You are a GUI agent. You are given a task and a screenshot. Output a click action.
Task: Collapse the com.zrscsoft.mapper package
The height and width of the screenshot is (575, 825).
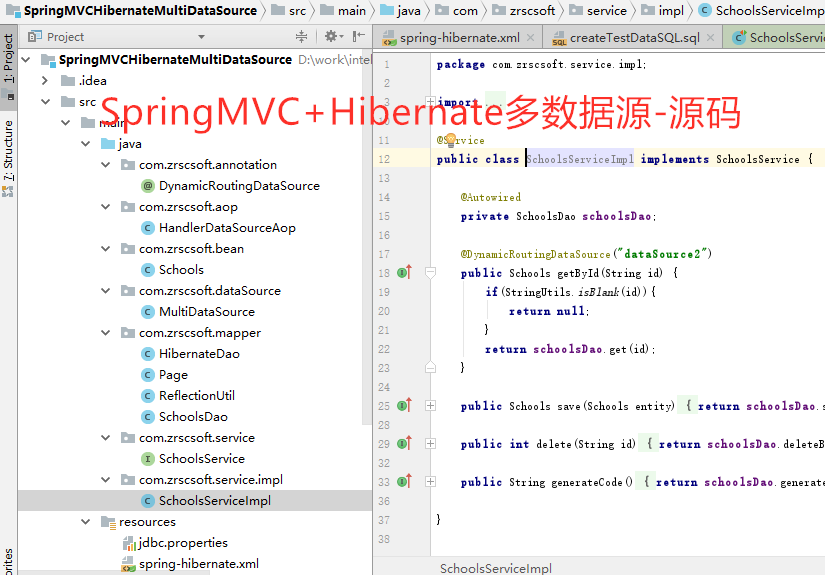(x=105, y=333)
